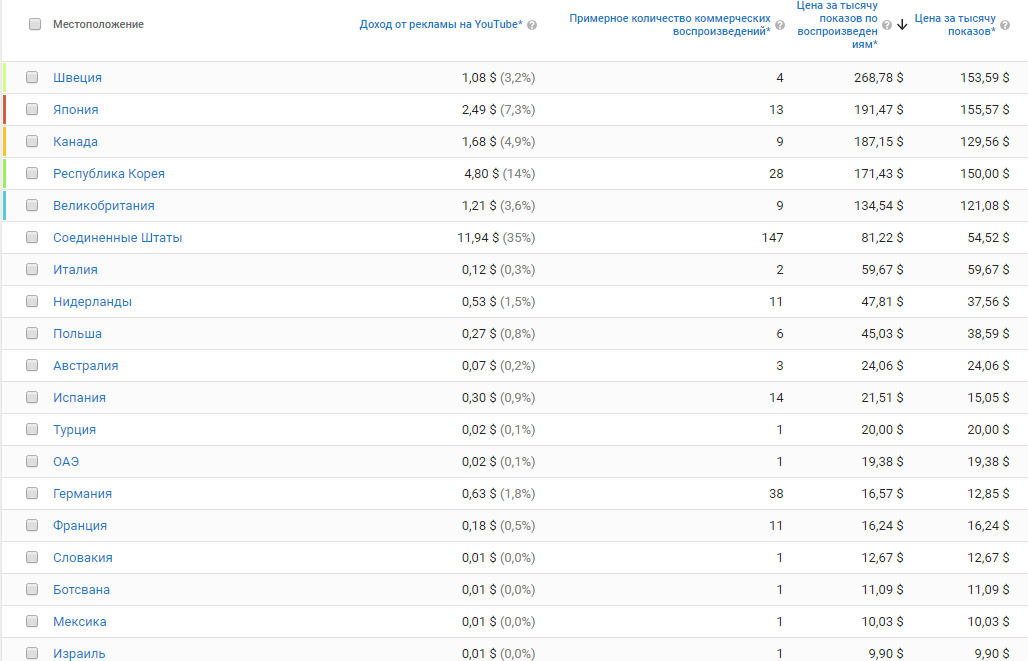This screenshot has height=661, width=1028.
Task: Check the Италия row checkbox
Action: 32,270
